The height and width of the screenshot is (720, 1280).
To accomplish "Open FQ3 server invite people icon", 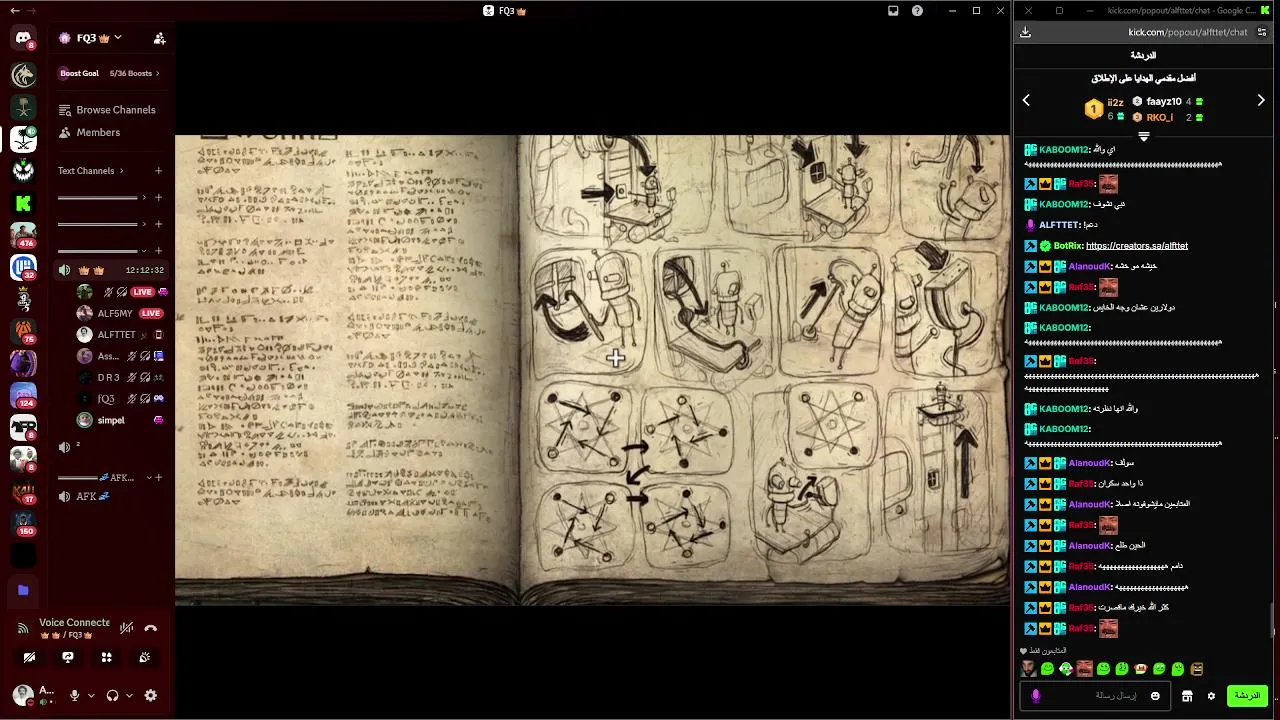I will 159,38.
